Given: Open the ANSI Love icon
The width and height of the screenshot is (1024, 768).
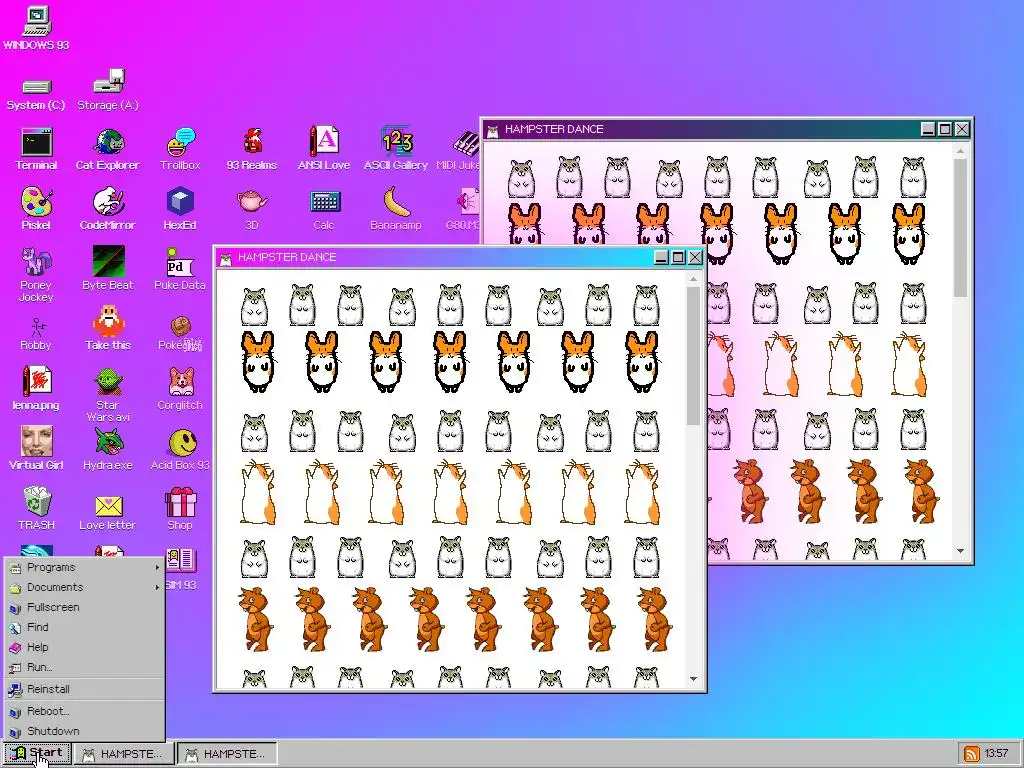Looking at the screenshot, I should pyautogui.click(x=324, y=149).
